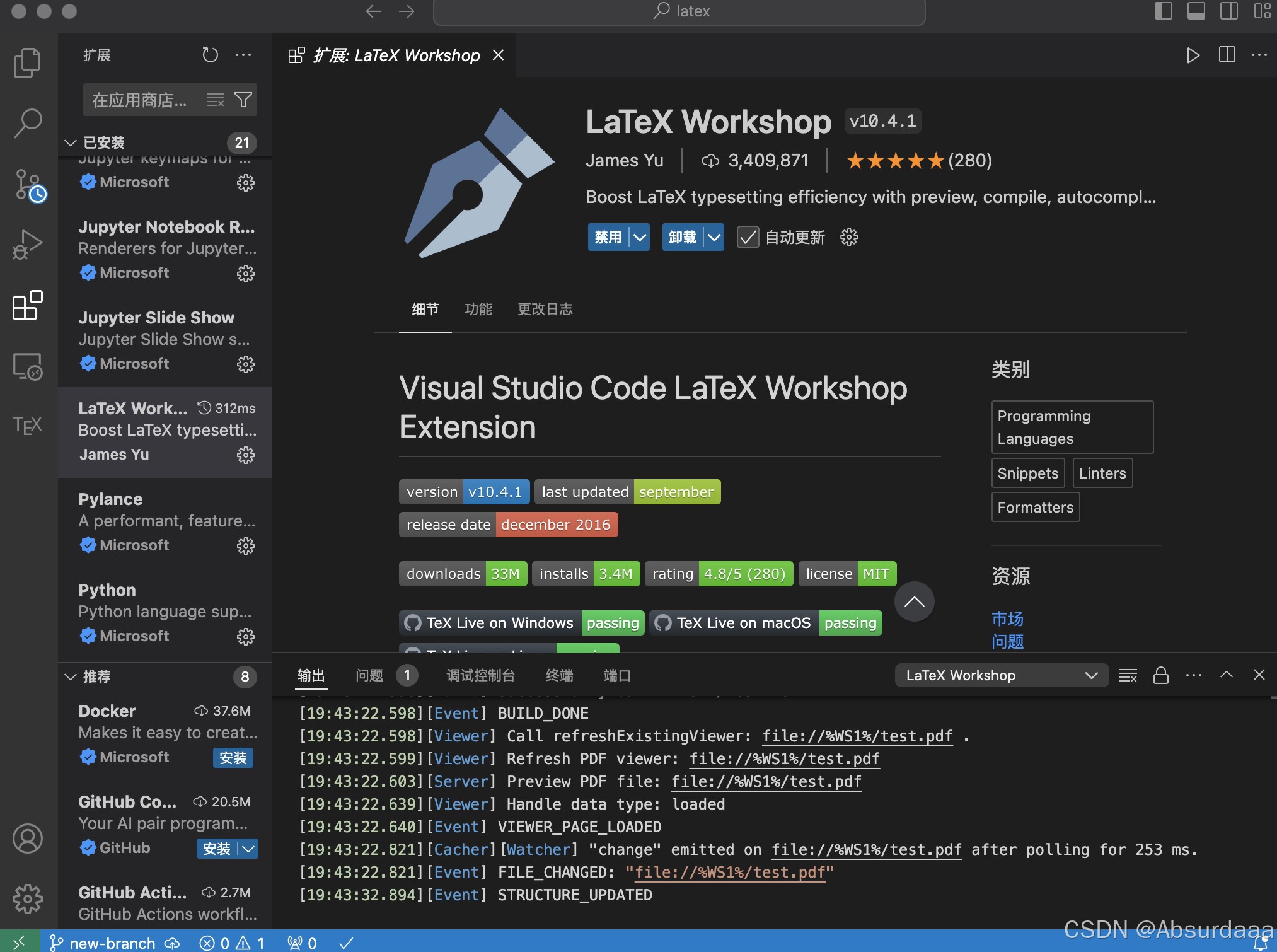Open settings gear for Python extension
1277x952 pixels.
(245, 637)
